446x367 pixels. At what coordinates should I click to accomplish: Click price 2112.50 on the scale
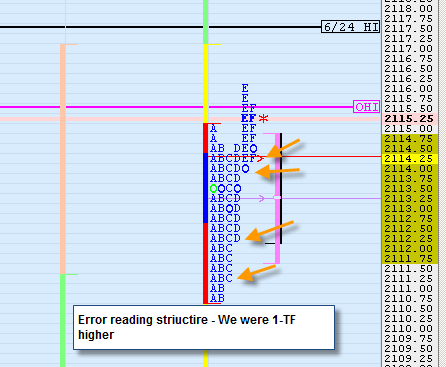click(x=409, y=229)
